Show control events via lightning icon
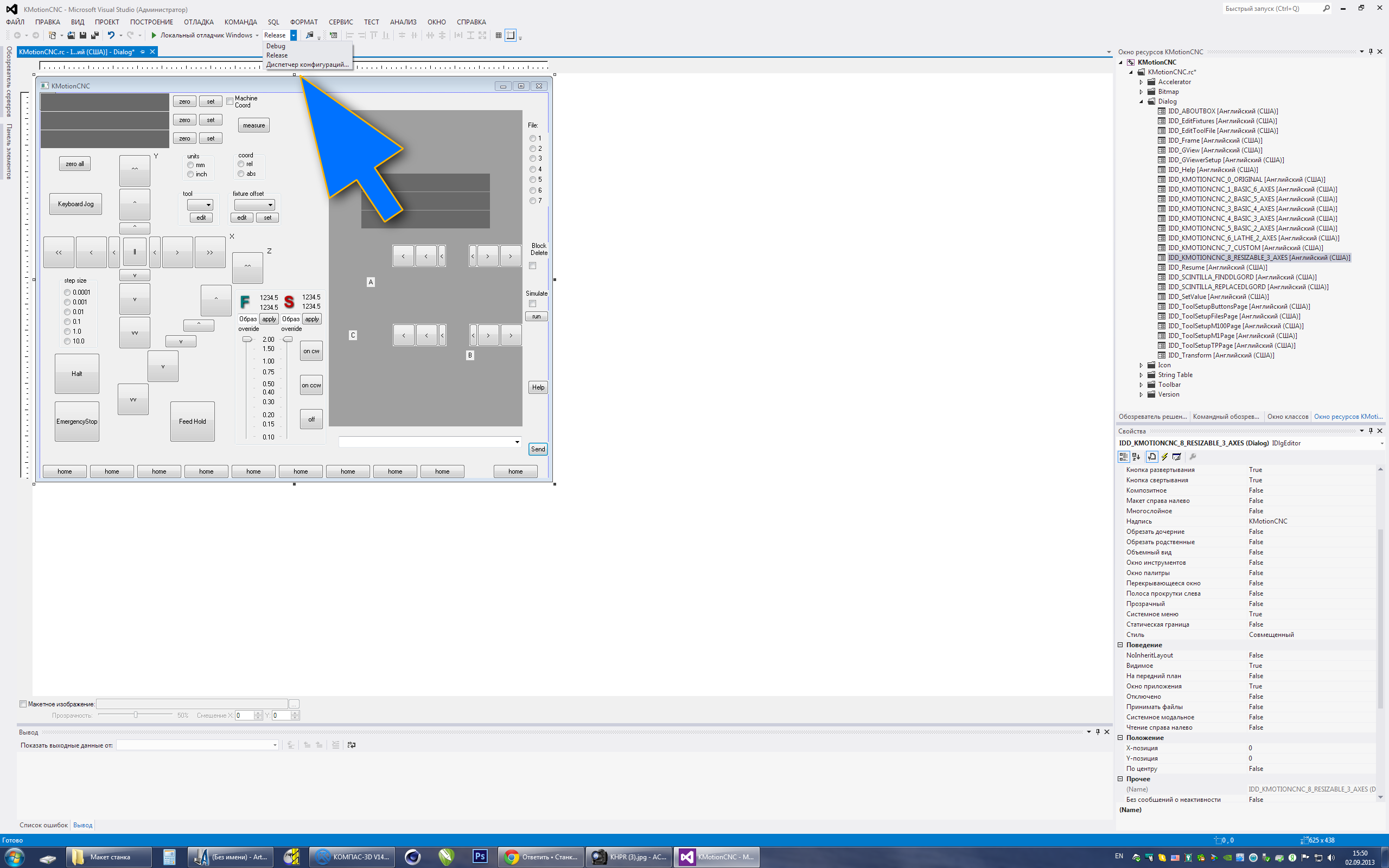The width and height of the screenshot is (1389, 868). pos(1164,457)
